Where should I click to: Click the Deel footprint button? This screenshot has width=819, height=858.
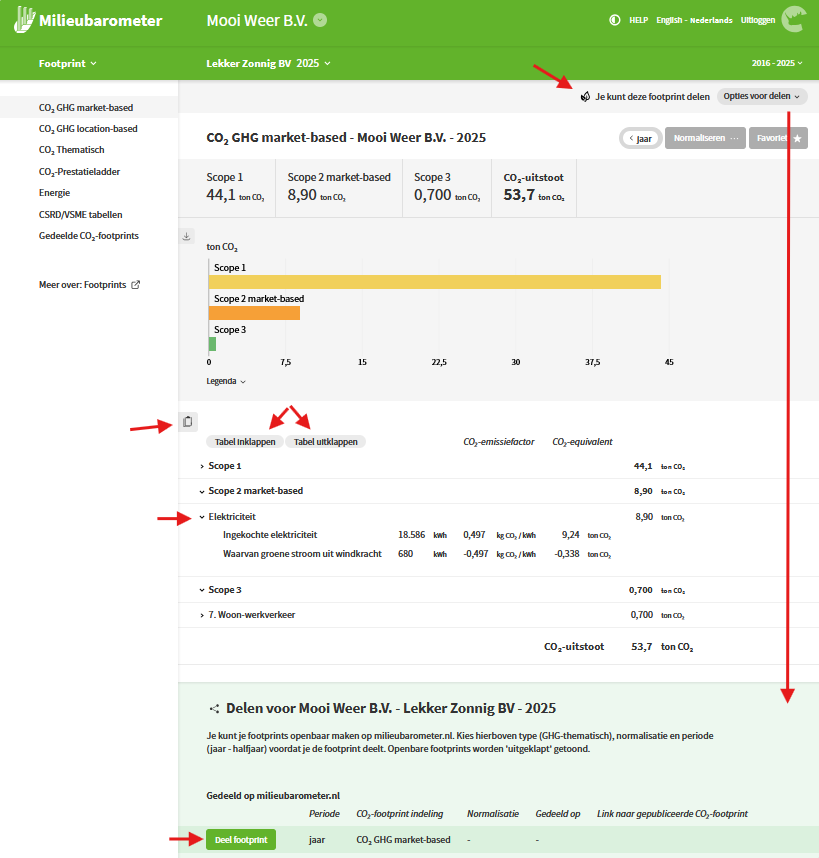[241, 839]
